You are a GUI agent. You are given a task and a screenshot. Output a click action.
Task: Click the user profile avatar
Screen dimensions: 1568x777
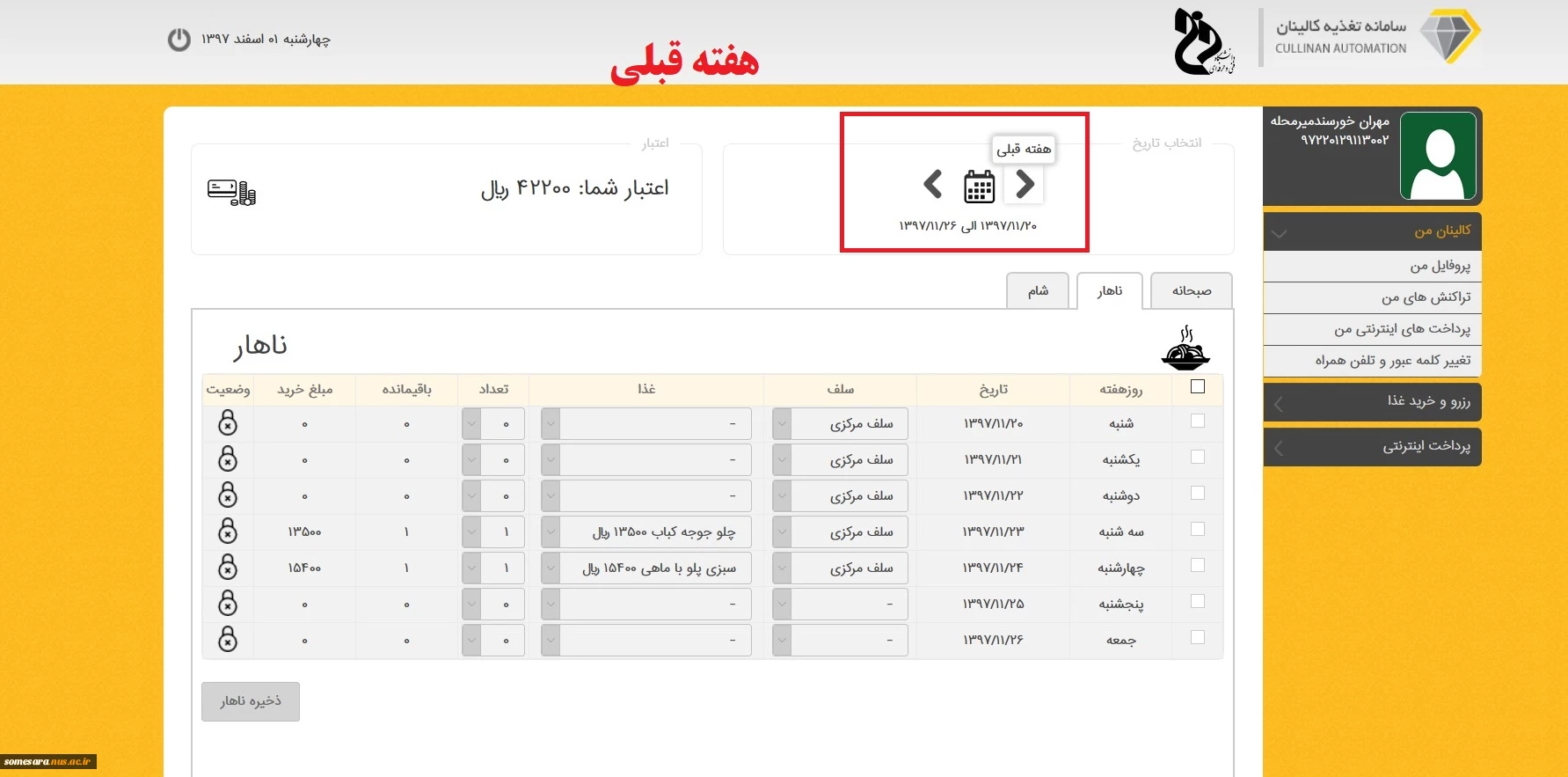click(x=1438, y=156)
